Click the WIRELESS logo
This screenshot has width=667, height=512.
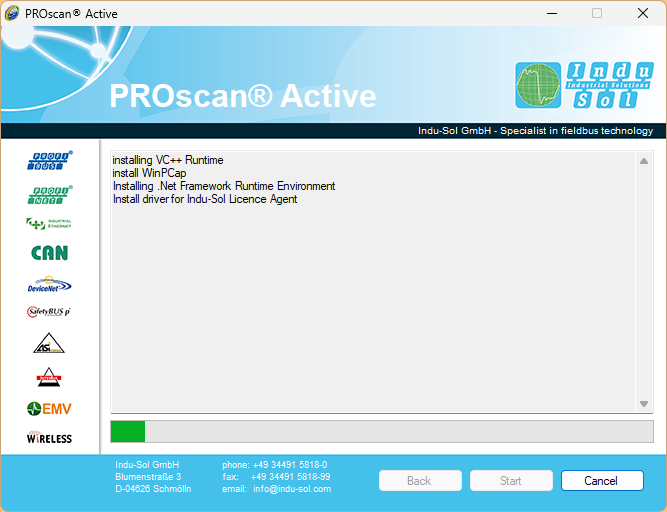(49, 438)
